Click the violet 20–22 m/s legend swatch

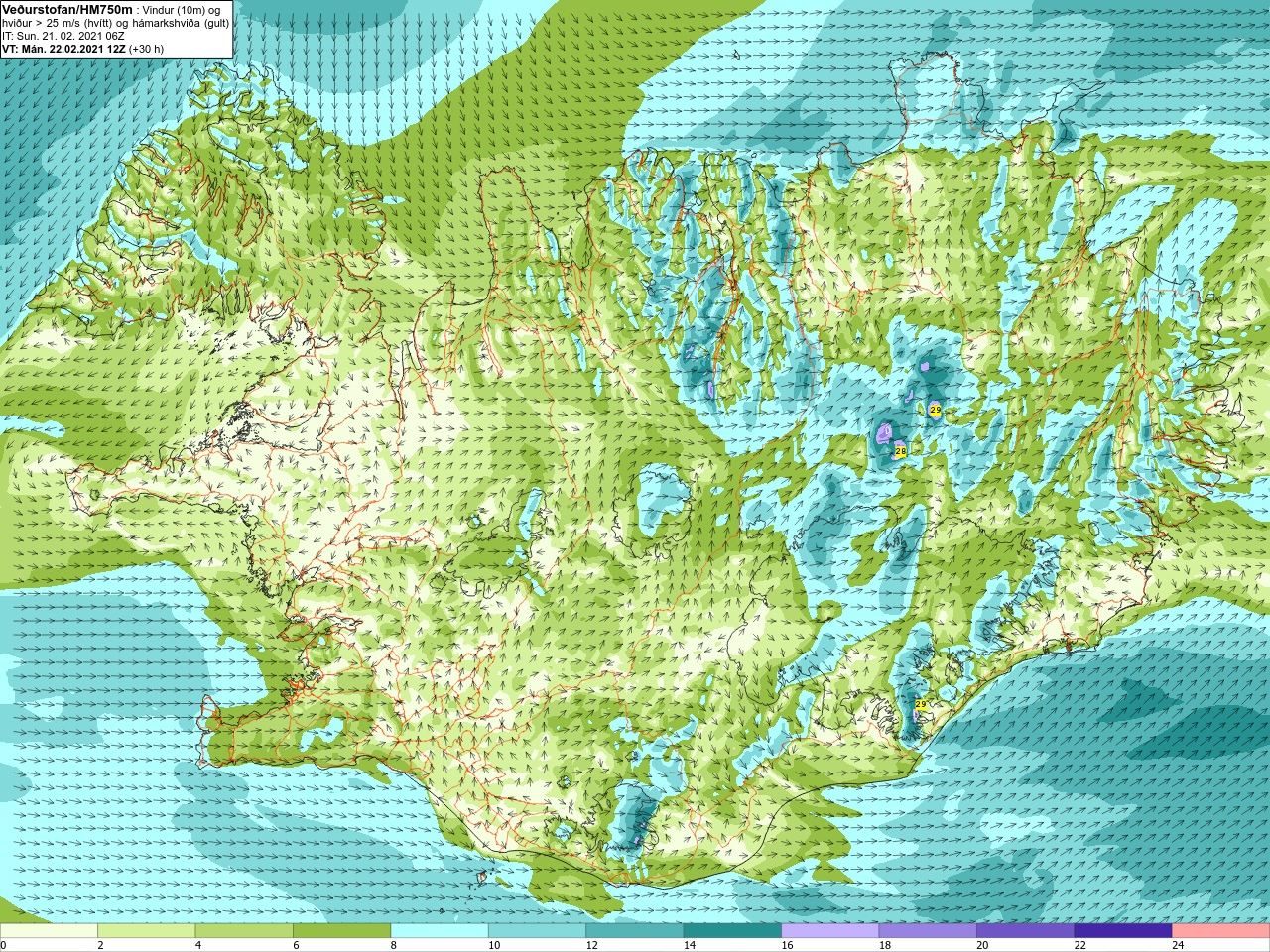1026,931
